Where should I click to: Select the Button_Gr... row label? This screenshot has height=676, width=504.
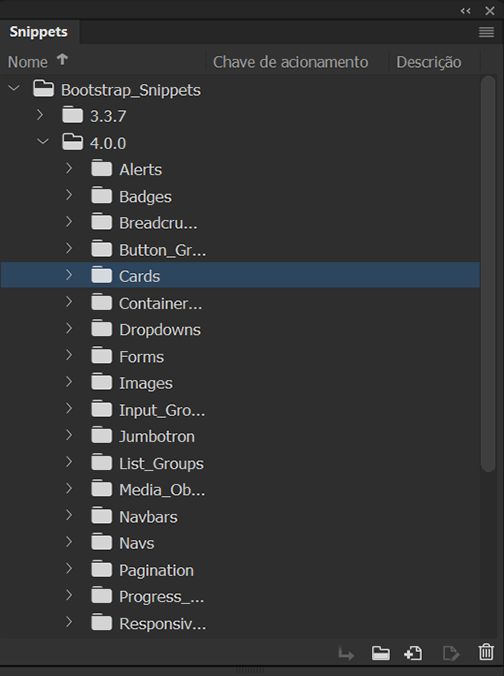click(163, 250)
